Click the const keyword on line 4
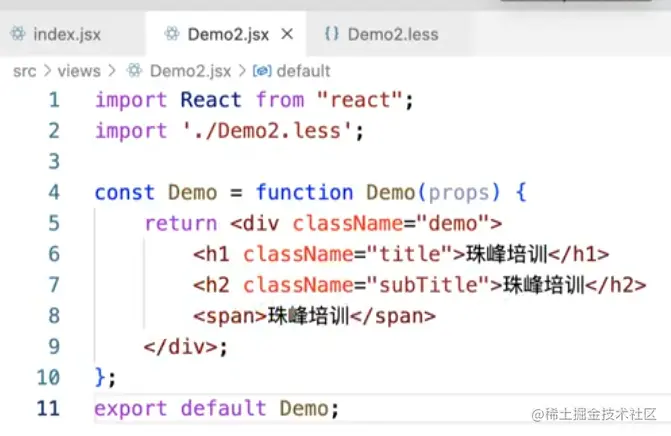The width and height of the screenshot is (671, 436). pos(124,193)
